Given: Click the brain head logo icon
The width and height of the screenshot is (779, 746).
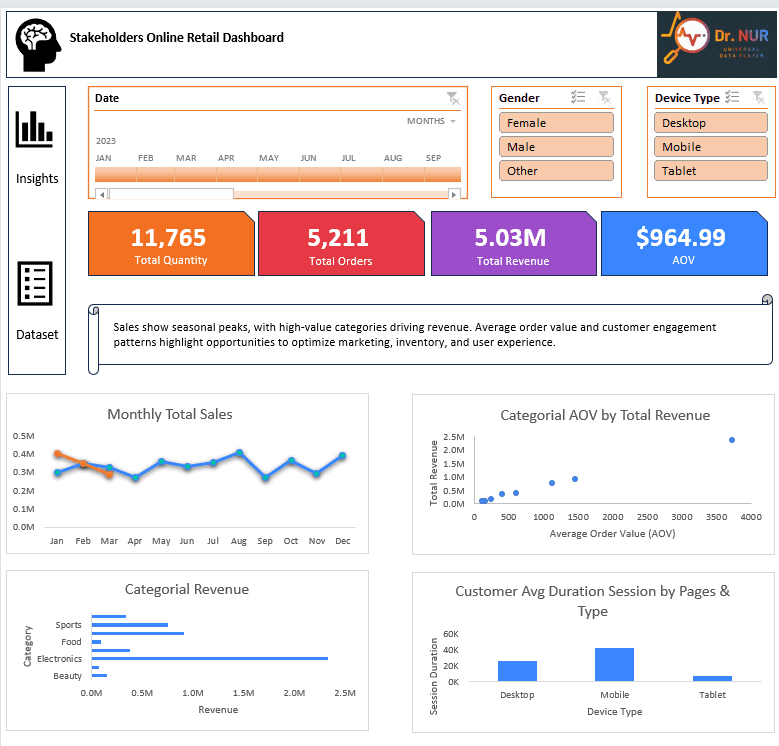Looking at the screenshot, I should coord(38,45).
